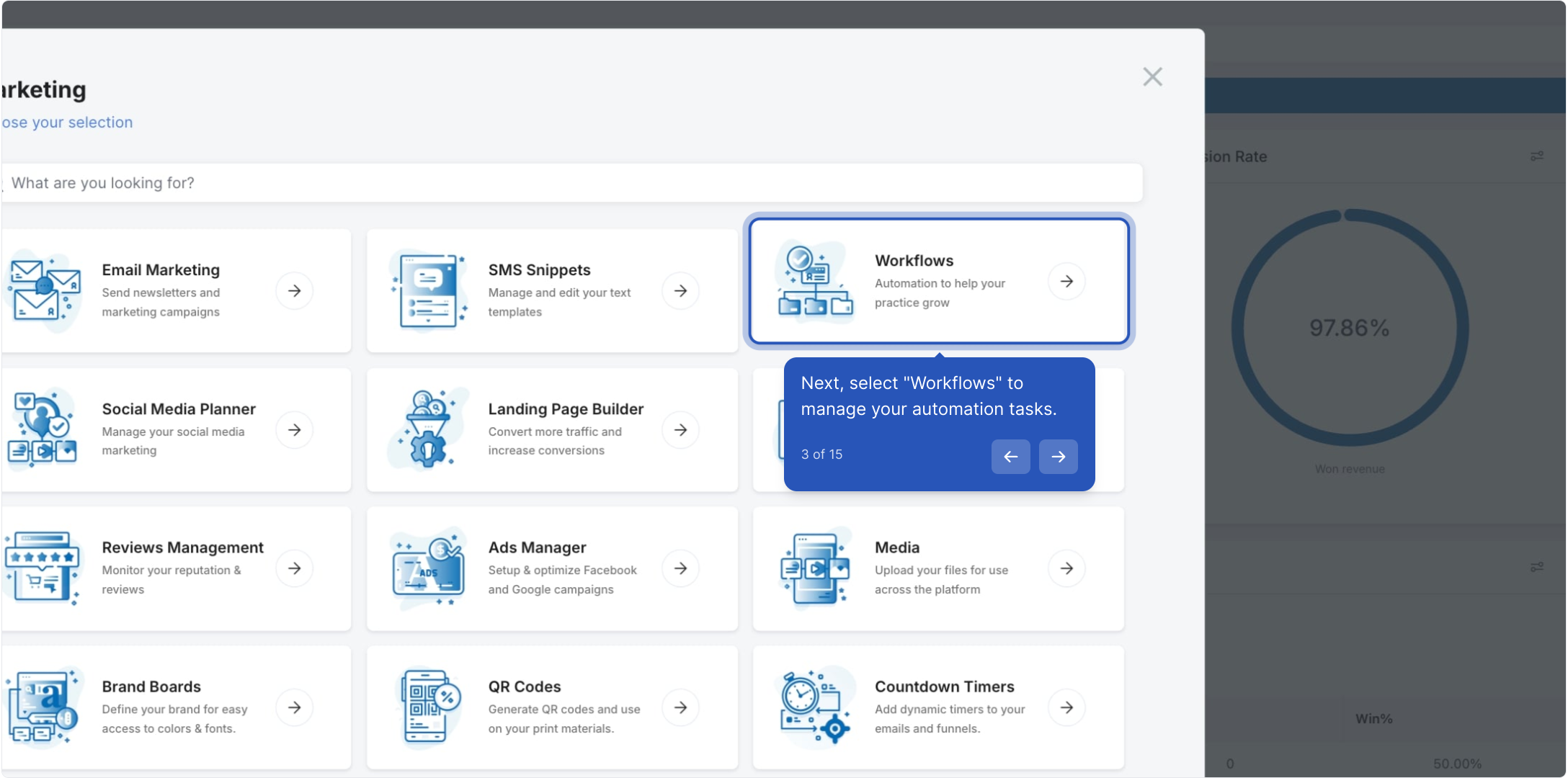The image size is (1568, 778).
Task: Open Media via its arrow button
Action: [1066, 568]
